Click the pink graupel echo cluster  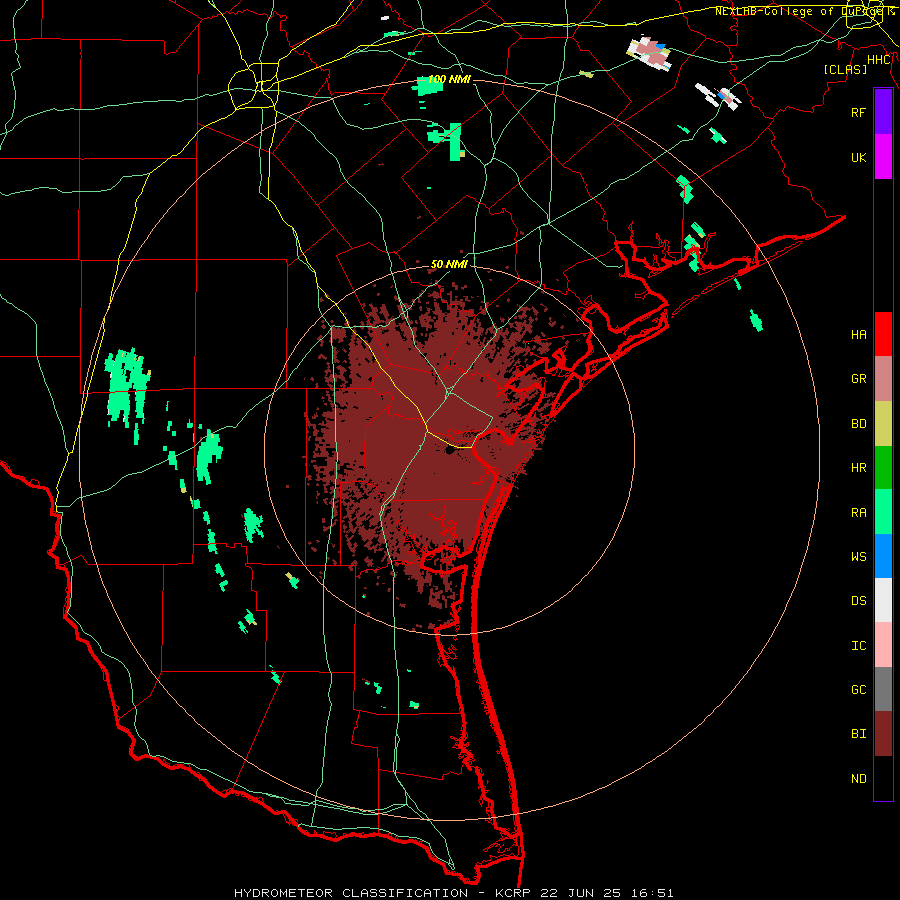(650, 53)
